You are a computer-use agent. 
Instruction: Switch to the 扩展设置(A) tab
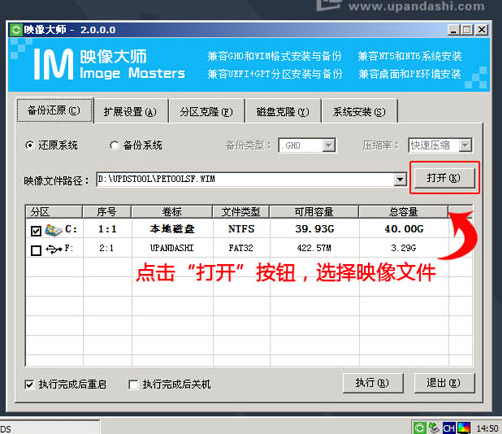(x=131, y=112)
